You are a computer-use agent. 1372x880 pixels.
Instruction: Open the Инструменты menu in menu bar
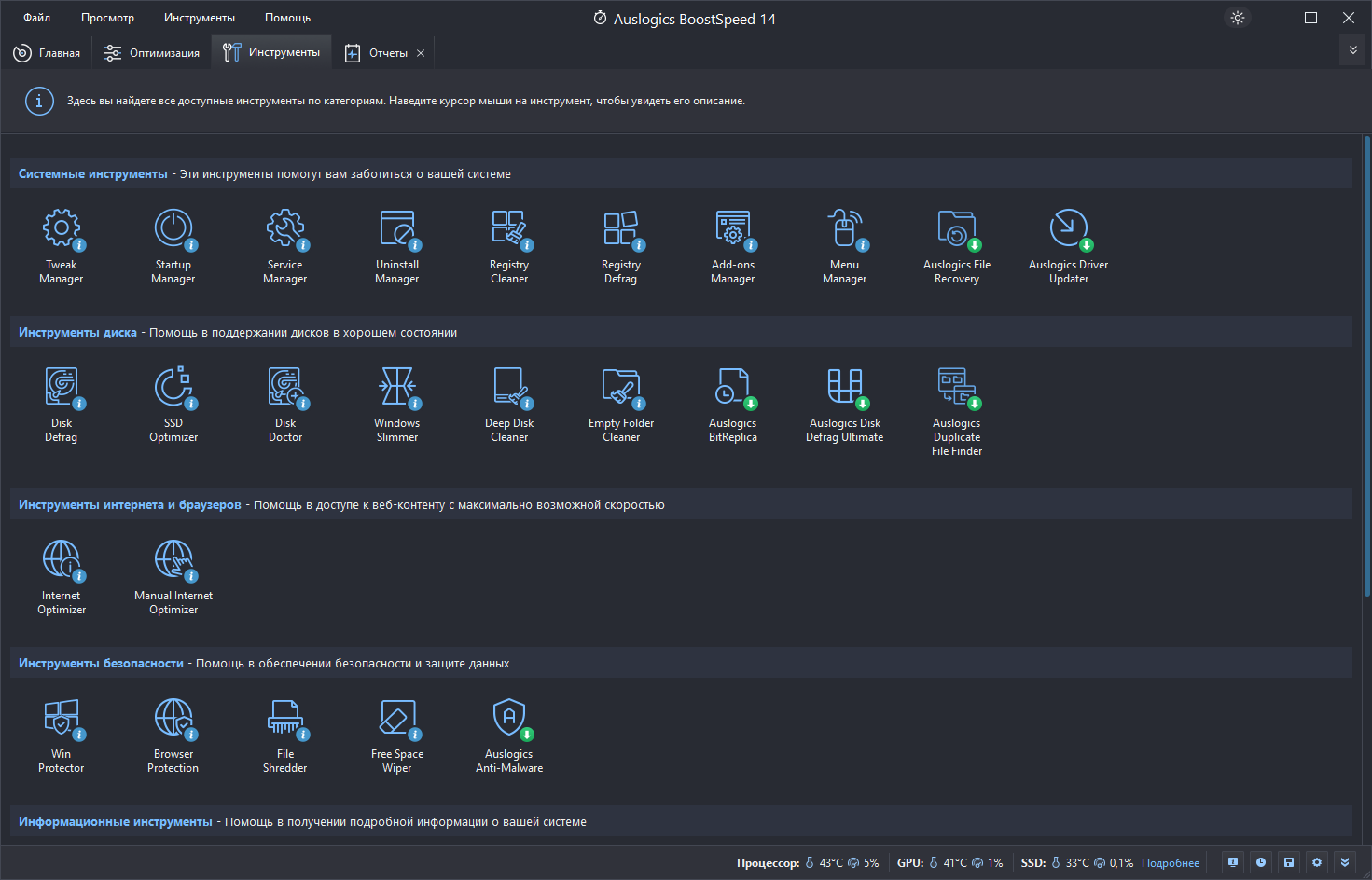pos(200,18)
